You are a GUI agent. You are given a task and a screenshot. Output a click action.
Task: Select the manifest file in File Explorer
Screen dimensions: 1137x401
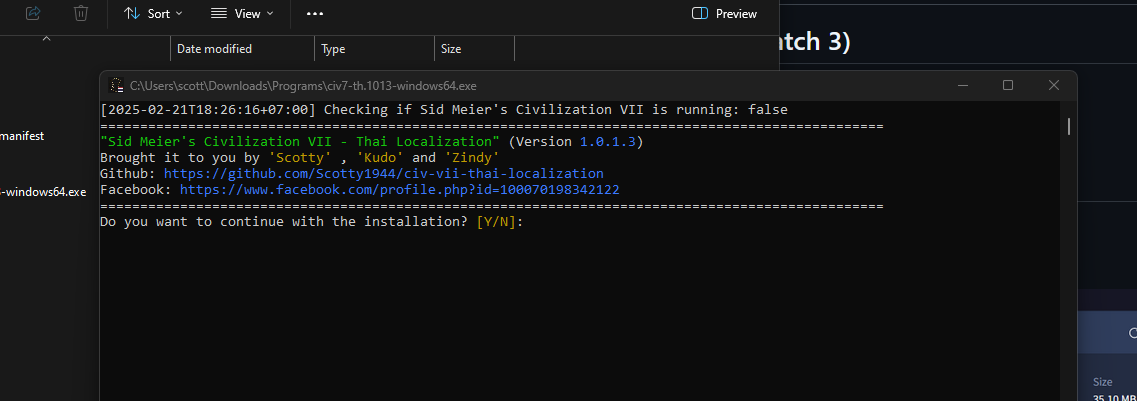(22, 136)
